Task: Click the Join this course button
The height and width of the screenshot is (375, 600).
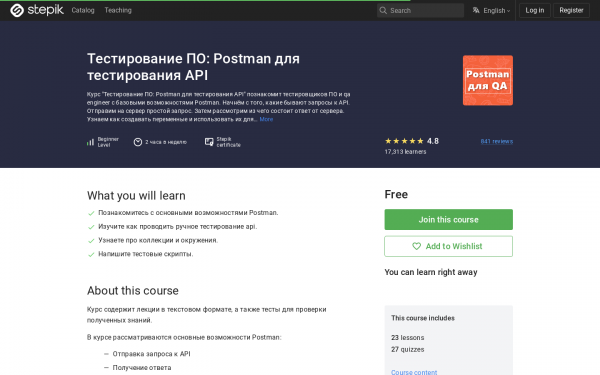Action: pos(448,220)
